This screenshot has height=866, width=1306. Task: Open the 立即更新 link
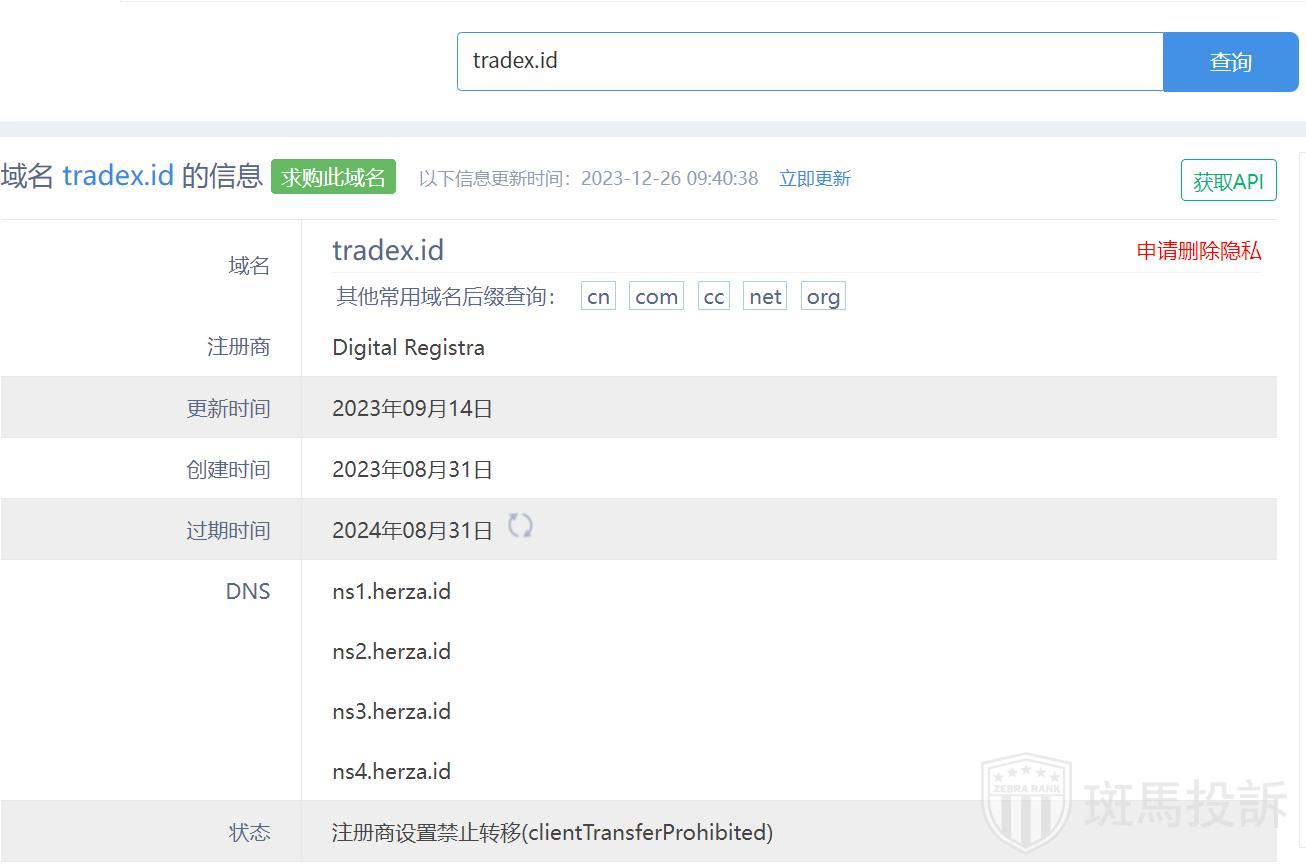[x=815, y=179]
